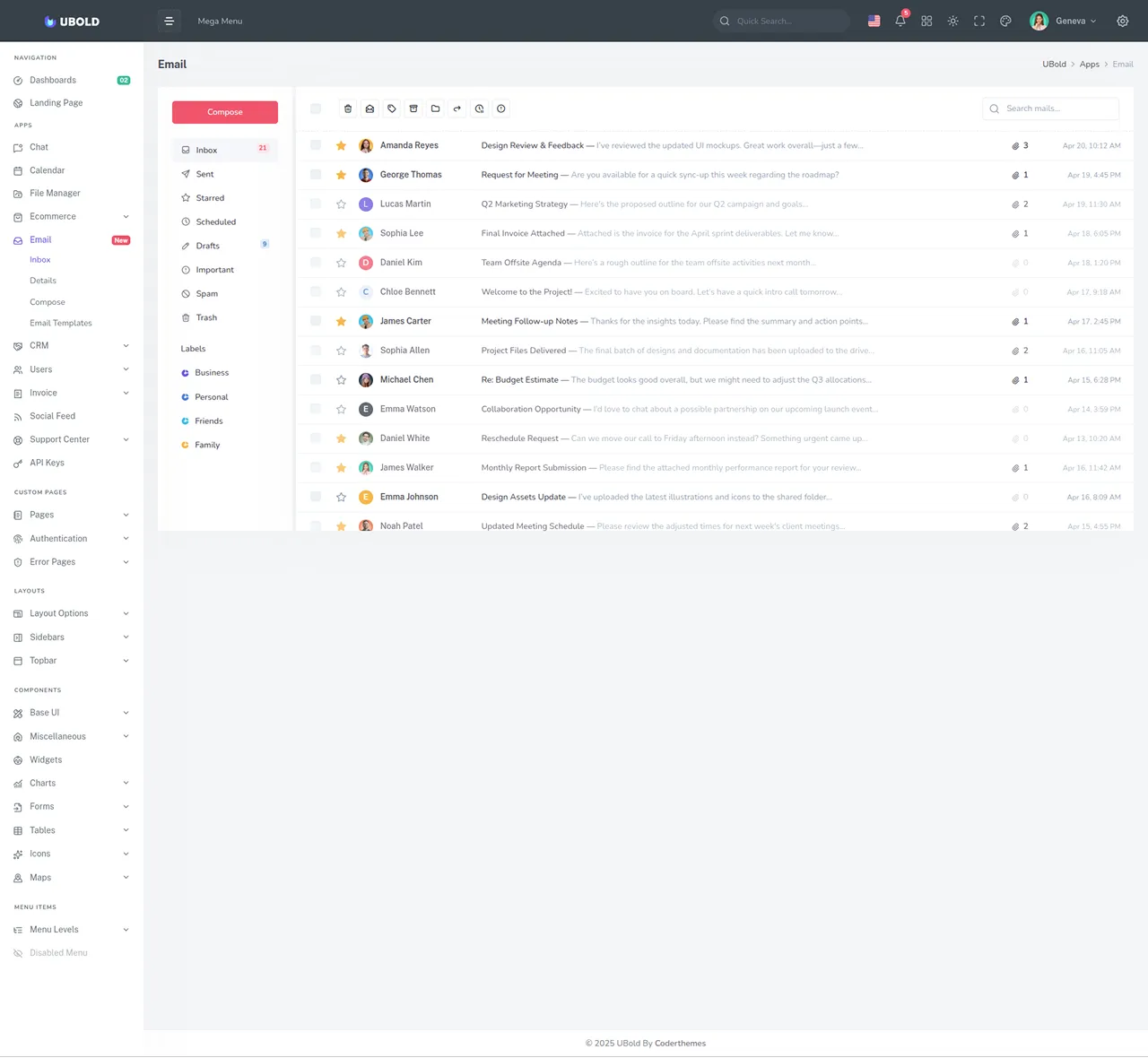The height and width of the screenshot is (1058, 1148).
Task: Switch light mode with the sun icon
Action: point(952,21)
